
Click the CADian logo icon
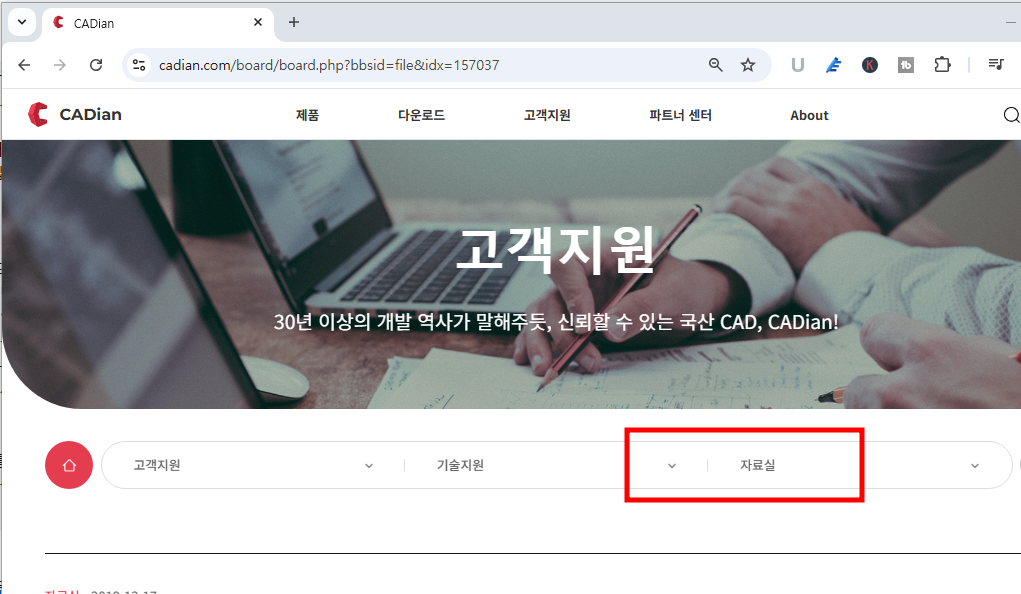coord(37,113)
